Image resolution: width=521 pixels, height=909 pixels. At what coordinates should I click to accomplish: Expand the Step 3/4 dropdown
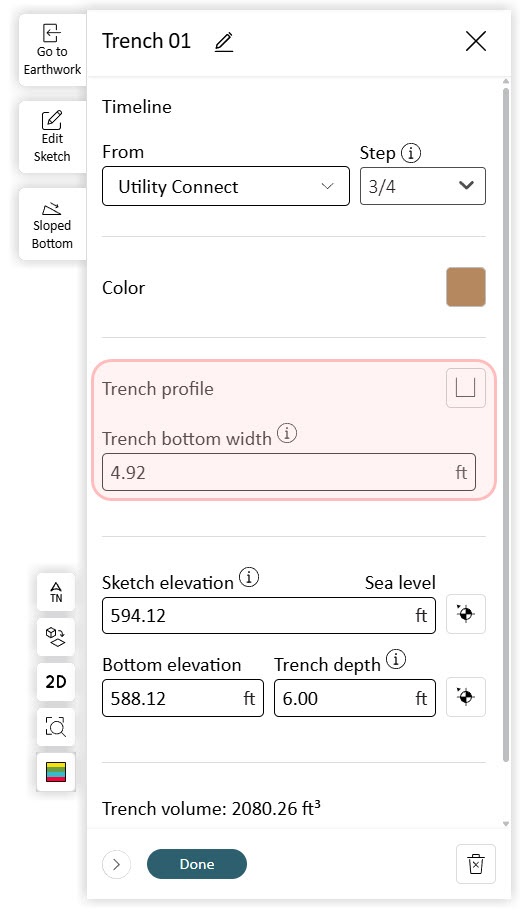pyautogui.click(x=422, y=186)
